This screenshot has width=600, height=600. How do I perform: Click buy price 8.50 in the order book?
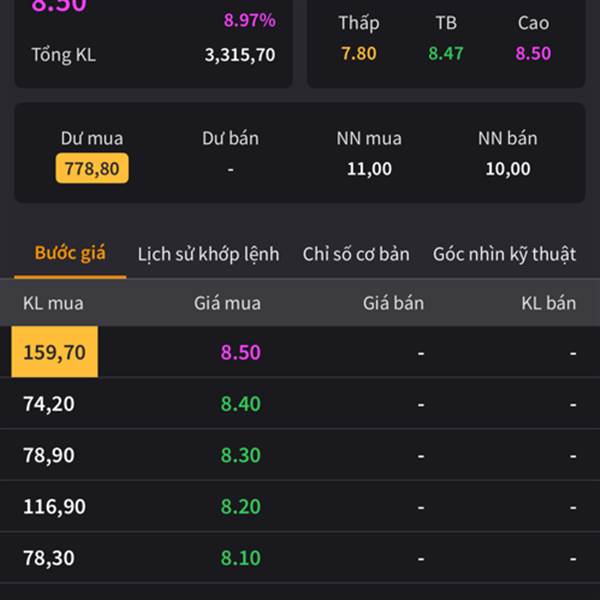[241, 352]
